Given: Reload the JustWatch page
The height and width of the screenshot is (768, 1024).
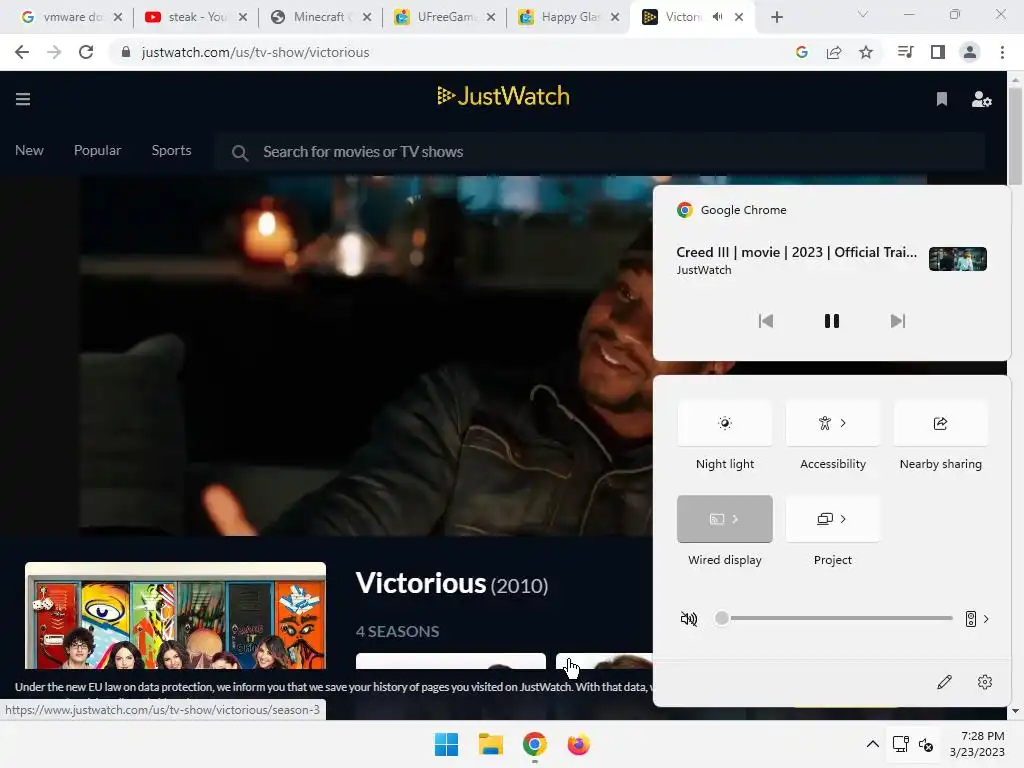Looking at the screenshot, I should tap(86, 52).
